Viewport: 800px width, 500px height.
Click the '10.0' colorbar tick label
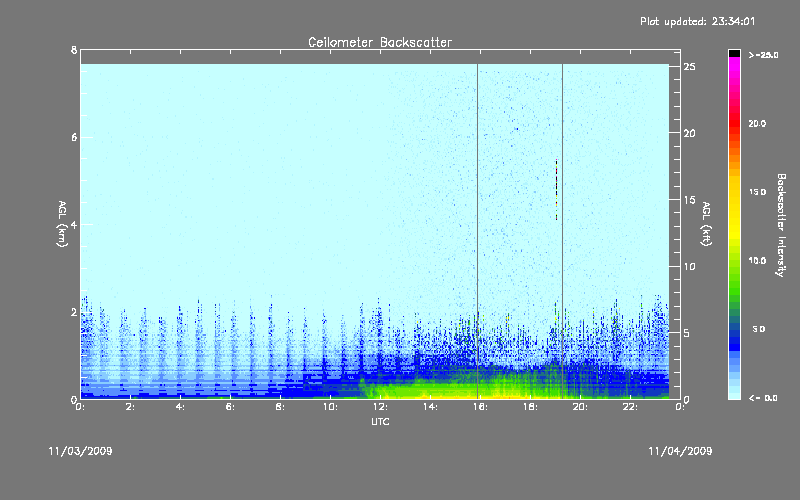[x=757, y=261]
